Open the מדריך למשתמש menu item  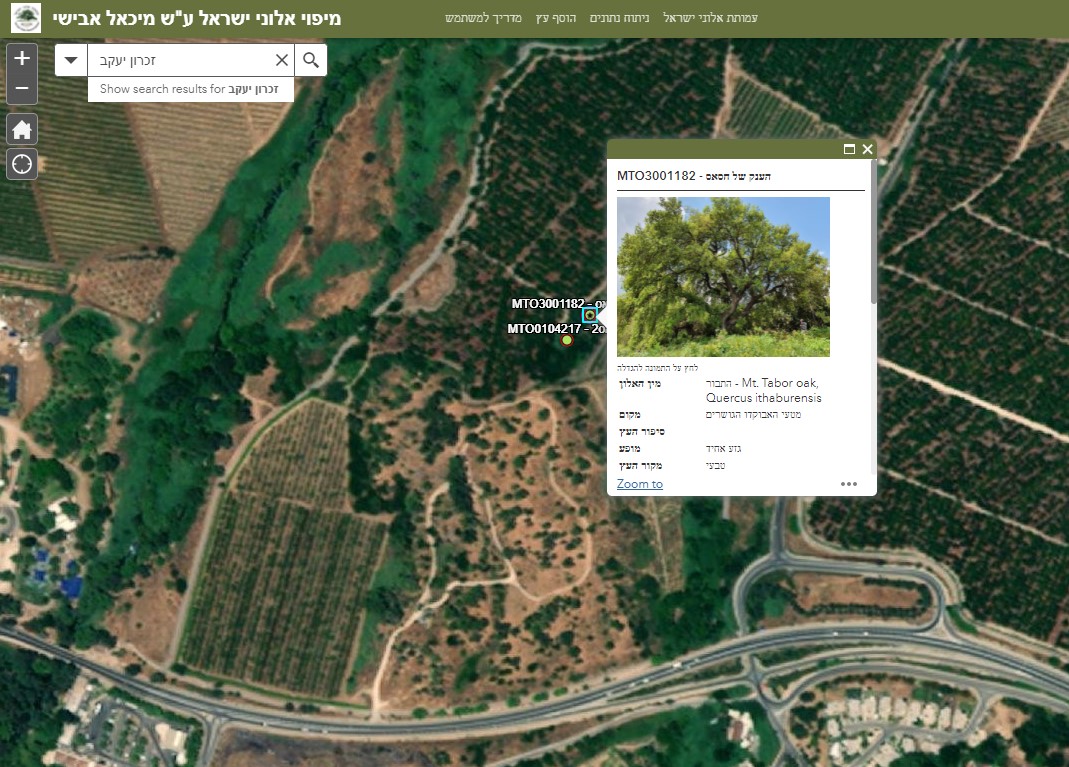click(483, 18)
